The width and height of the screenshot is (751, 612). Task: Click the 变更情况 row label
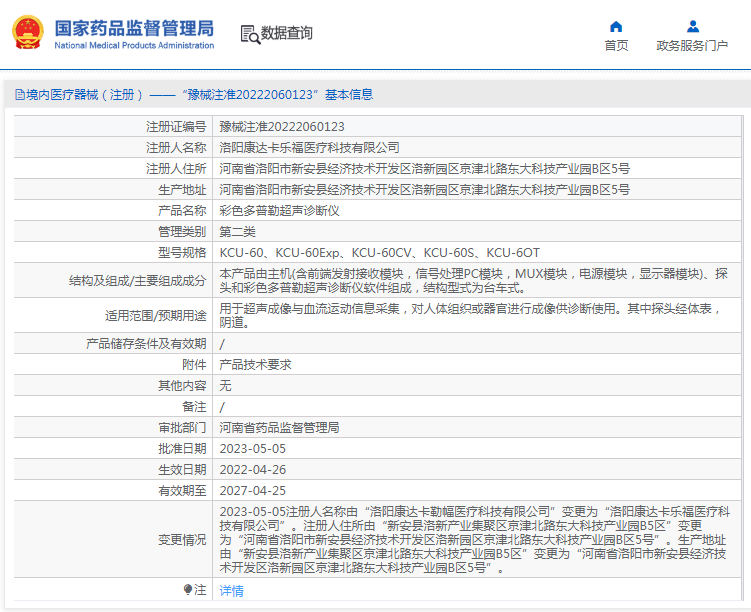pos(182,540)
